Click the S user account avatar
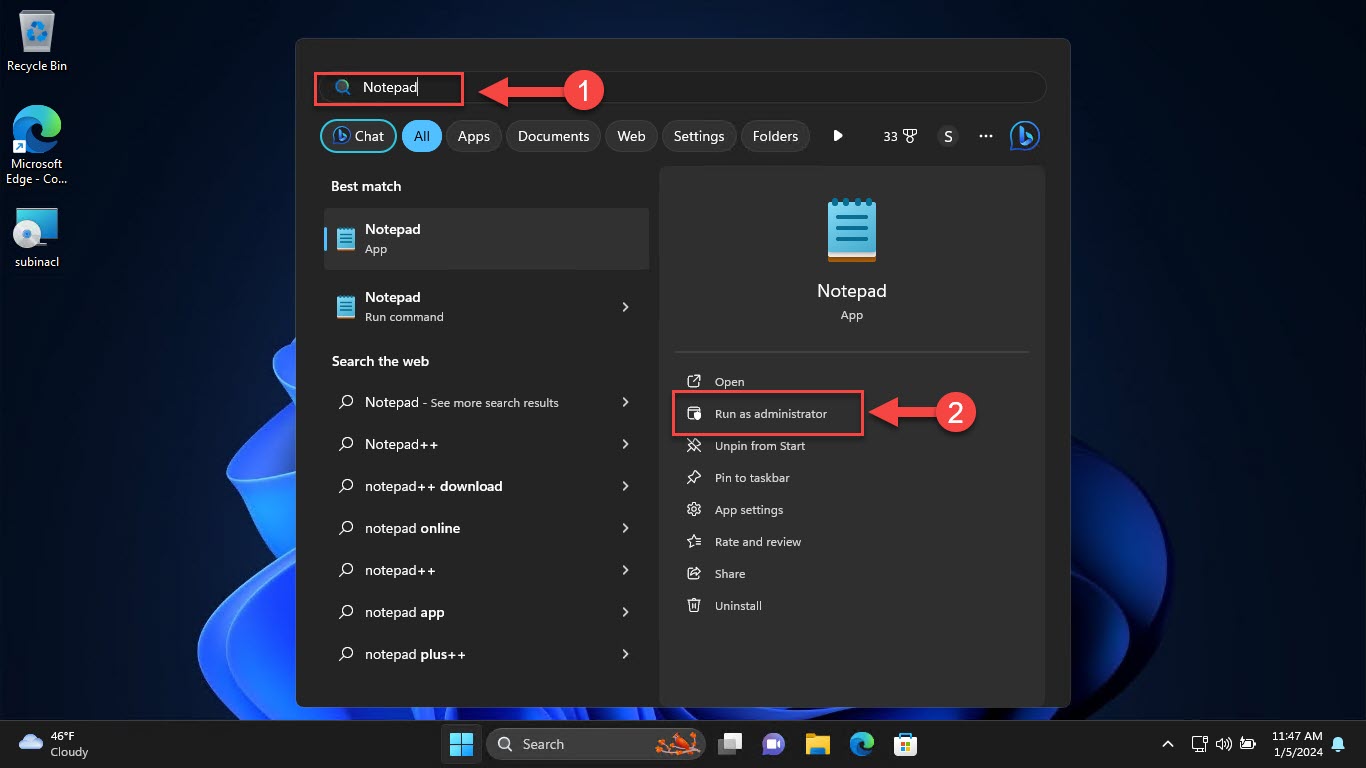This screenshot has width=1366, height=768. coord(948,136)
